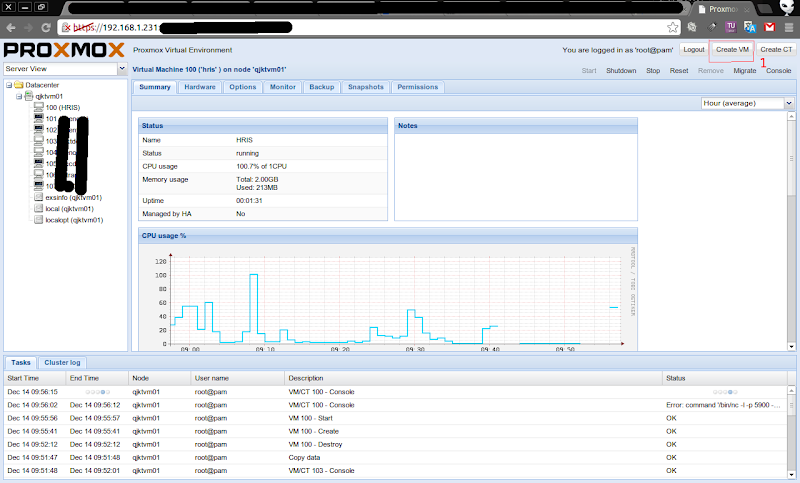800x483 pixels.
Task: Click the browser back arrow
Action: [11, 28]
